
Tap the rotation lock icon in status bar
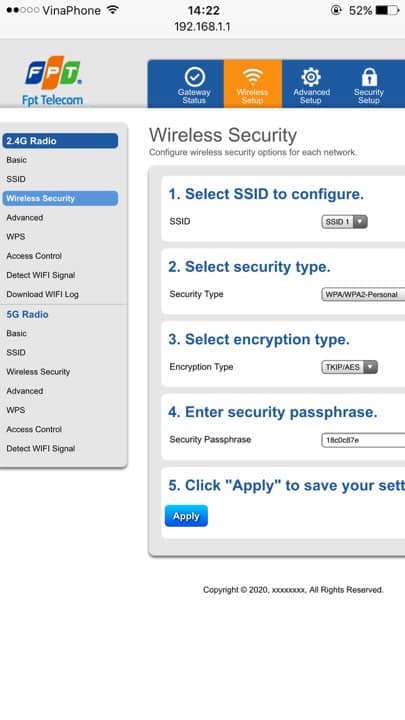pyautogui.click(x=336, y=10)
